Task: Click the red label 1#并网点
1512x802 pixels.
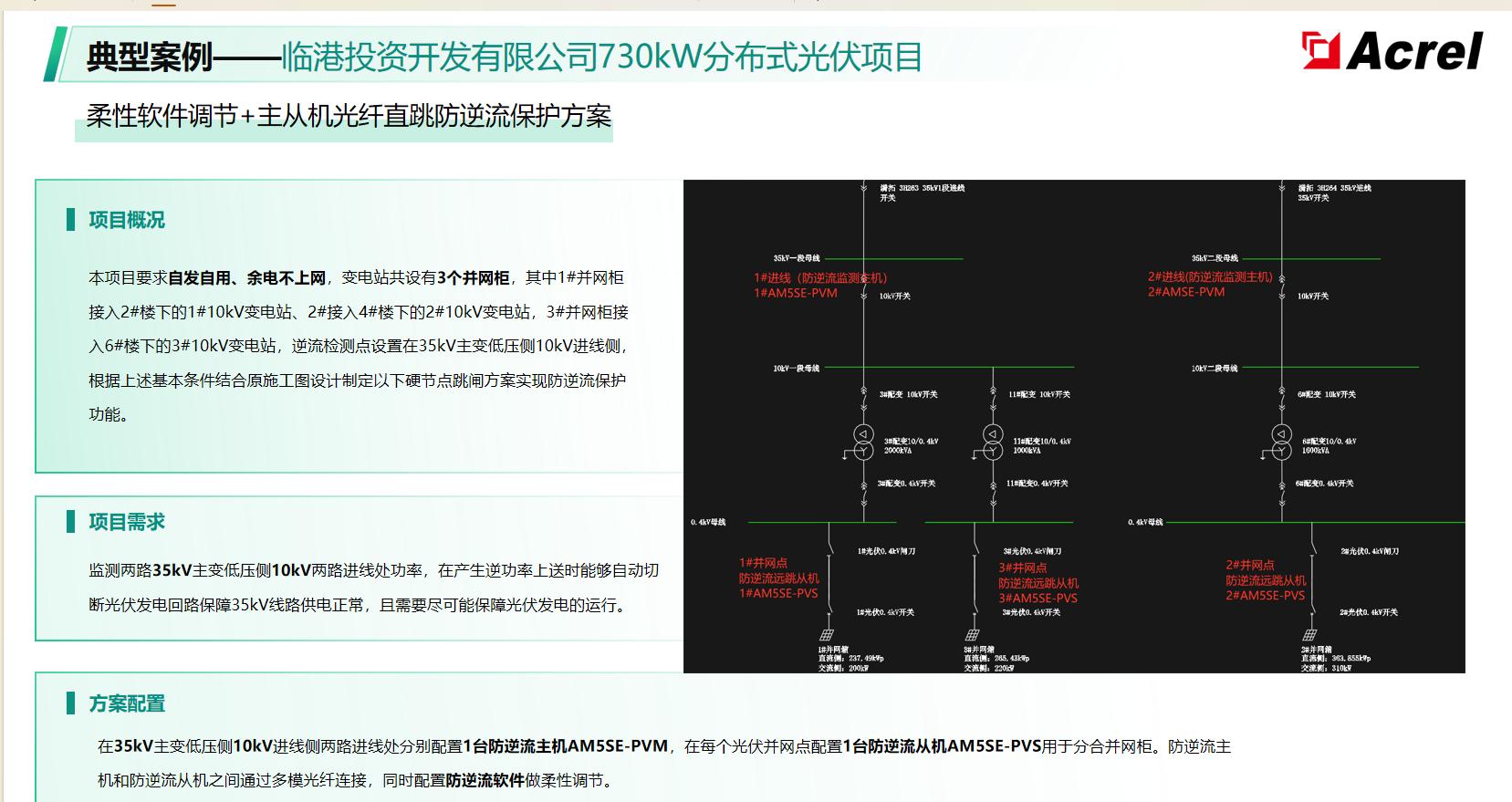Action: (x=763, y=563)
